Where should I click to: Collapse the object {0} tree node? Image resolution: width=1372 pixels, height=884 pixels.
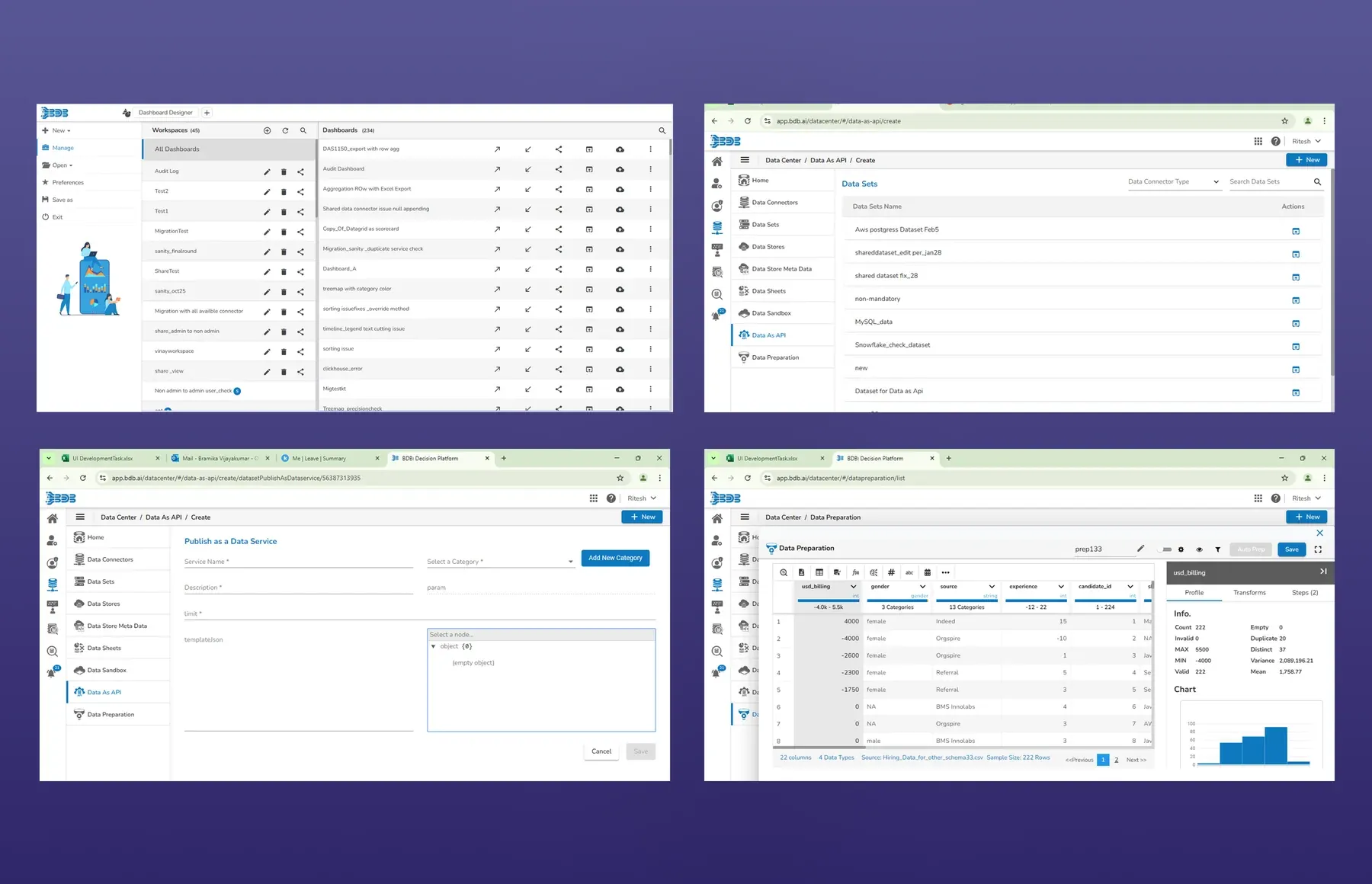point(434,646)
